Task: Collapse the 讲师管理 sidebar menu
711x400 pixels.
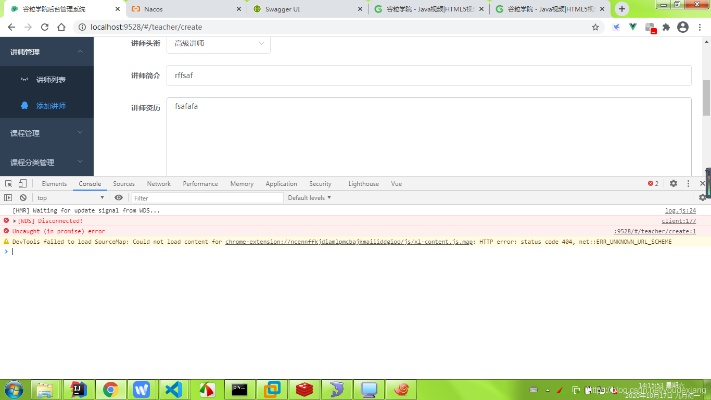Action: click(x=47, y=50)
